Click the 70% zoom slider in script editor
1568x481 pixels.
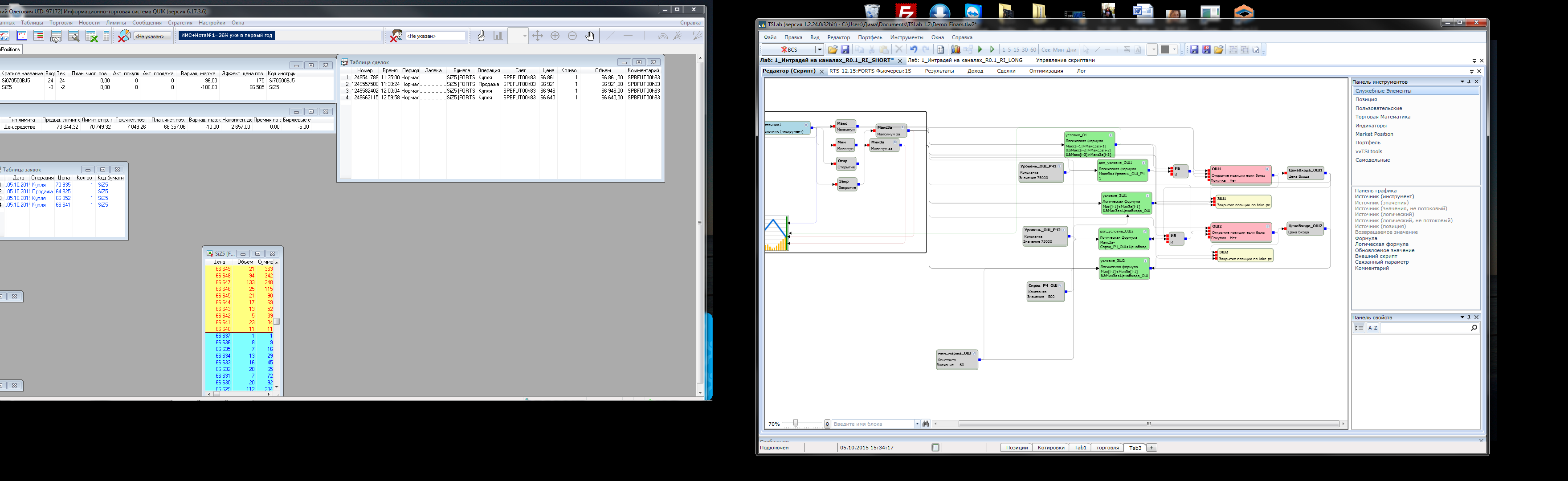coord(795,424)
